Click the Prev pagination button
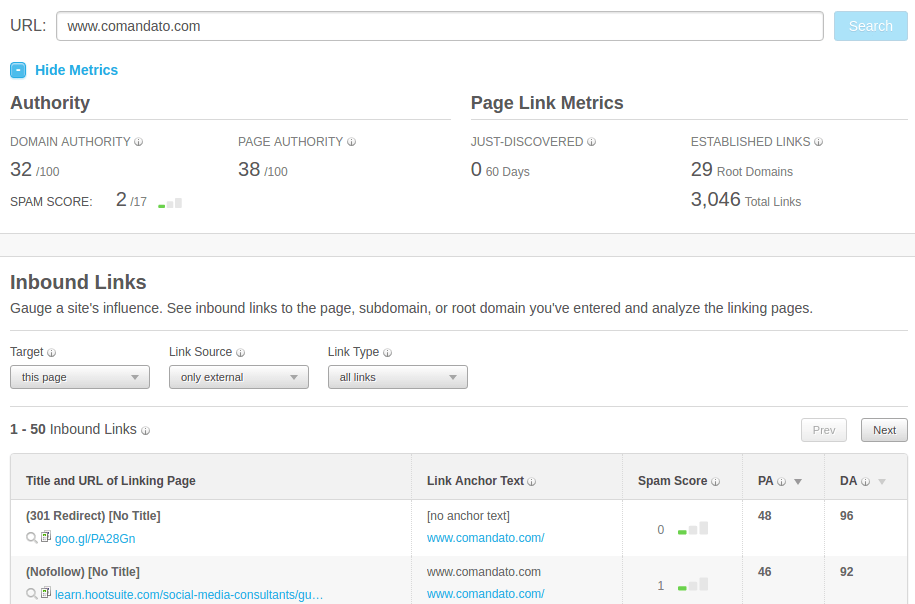This screenshot has height=604, width=915. [x=823, y=430]
